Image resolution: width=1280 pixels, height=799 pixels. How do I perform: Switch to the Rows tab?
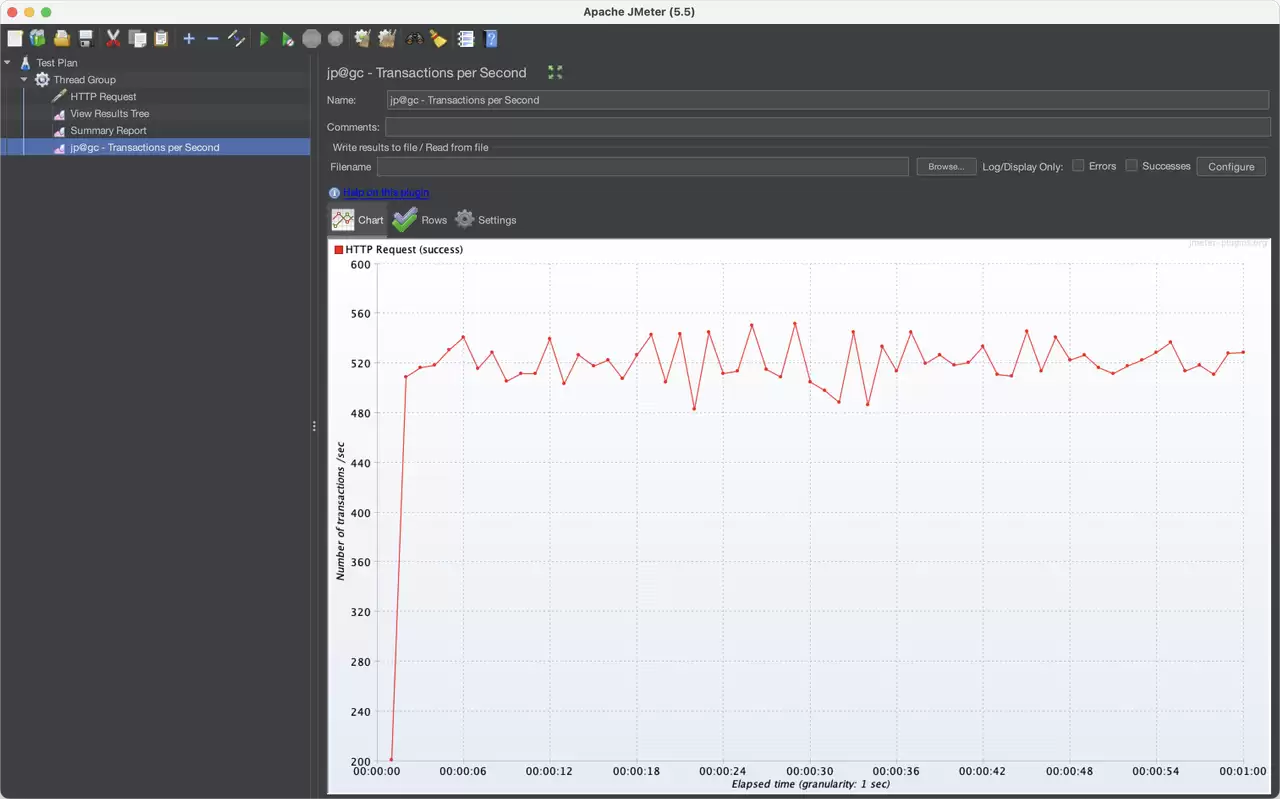tap(420, 220)
